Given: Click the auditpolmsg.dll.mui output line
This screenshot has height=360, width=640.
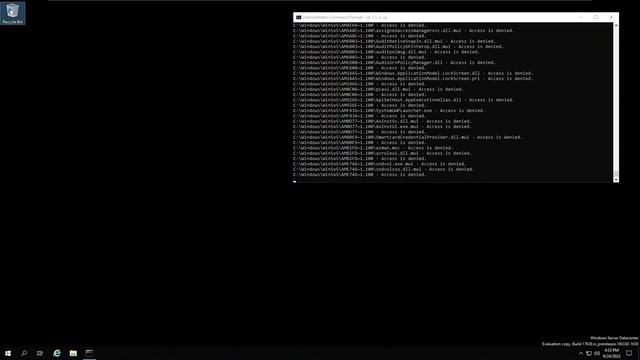Looking at the screenshot, I should click(x=386, y=52).
